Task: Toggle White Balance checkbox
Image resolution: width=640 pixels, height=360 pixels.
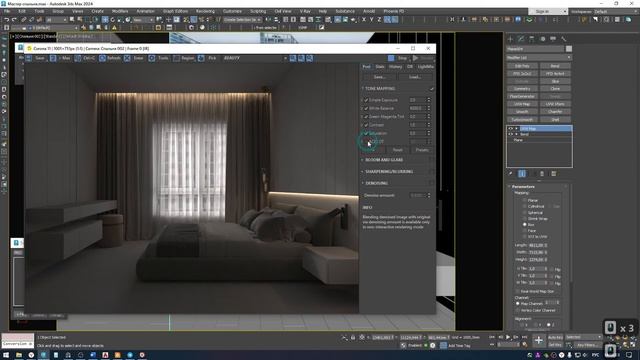Action: pyautogui.click(x=366, y=108)
